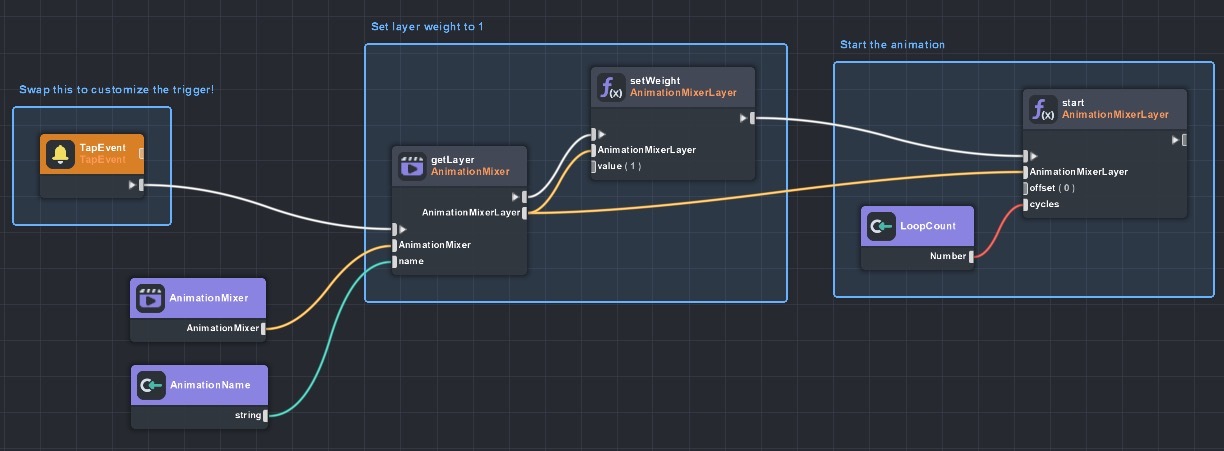Click the LoopCount input icon

coord(879,226)
